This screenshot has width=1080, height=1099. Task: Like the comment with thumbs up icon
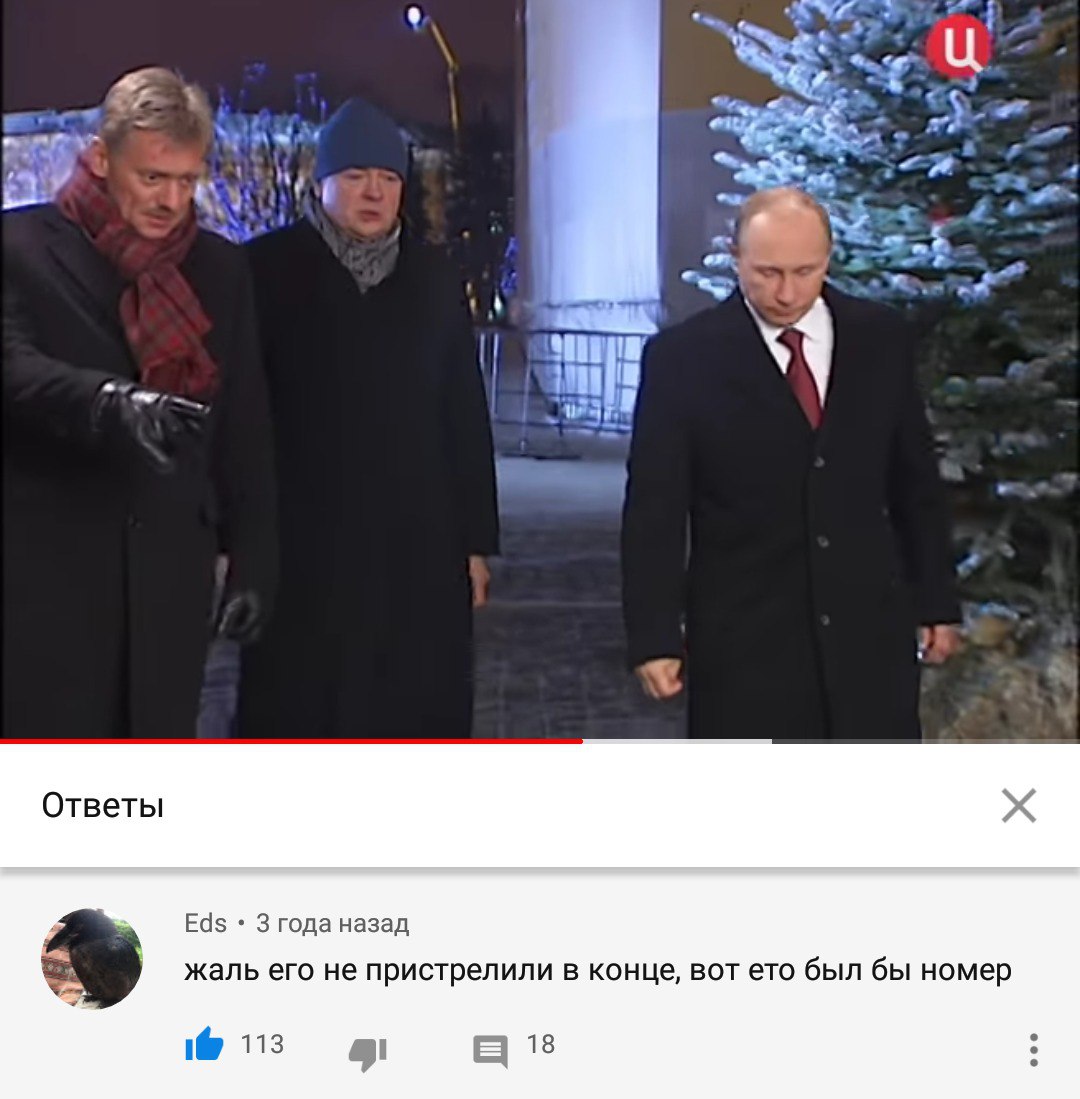coord(204,1044)
